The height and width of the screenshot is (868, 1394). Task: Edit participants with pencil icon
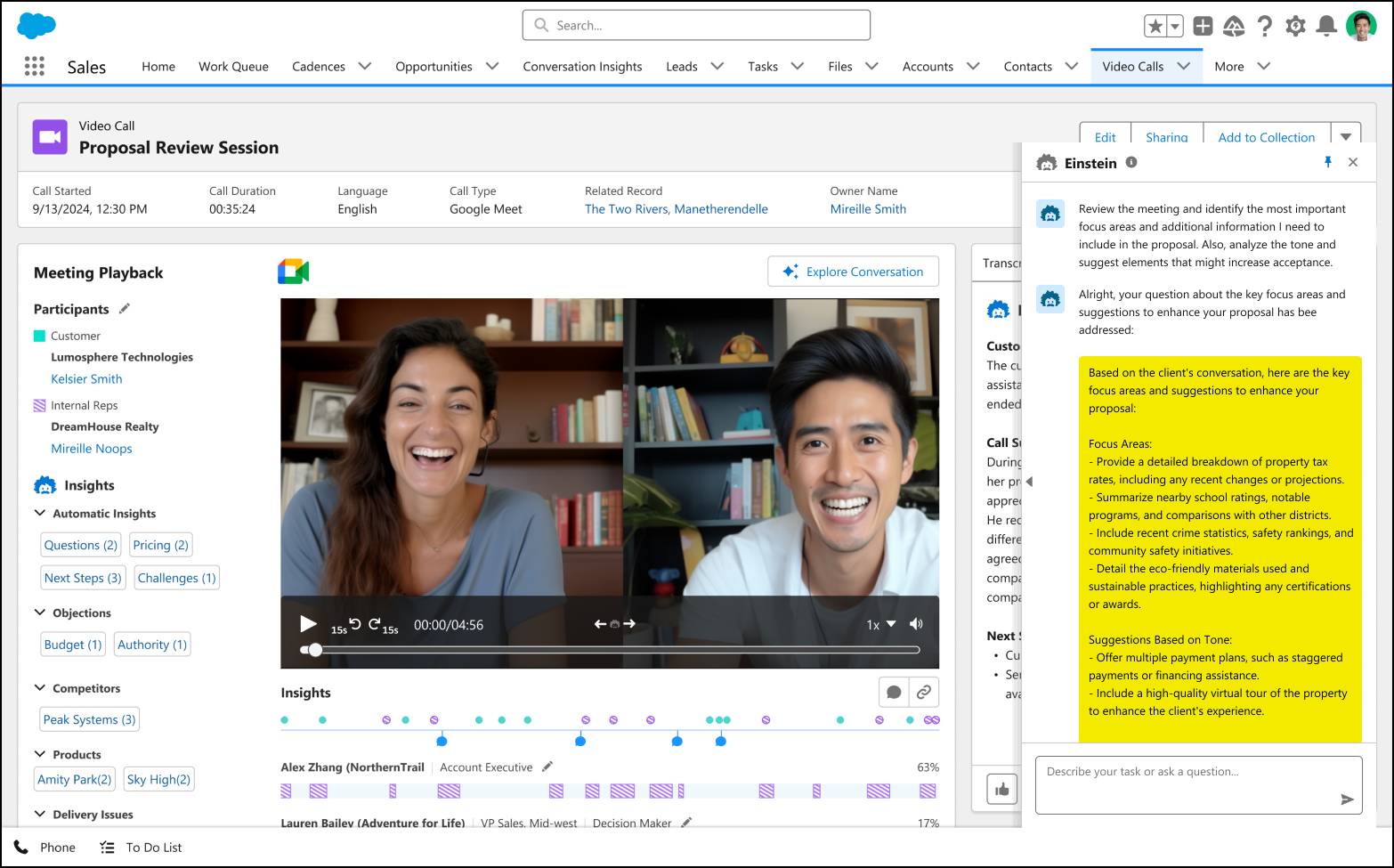[125, 309]
